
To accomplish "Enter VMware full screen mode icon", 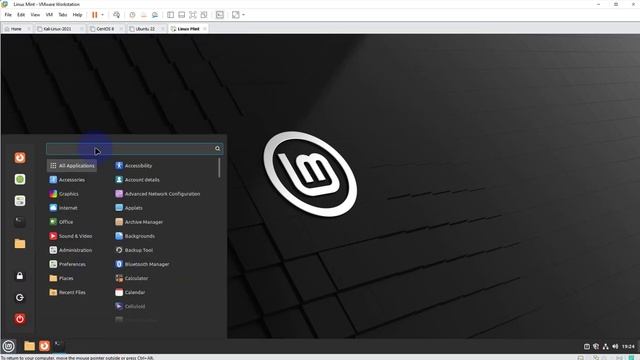I will 193,15.
